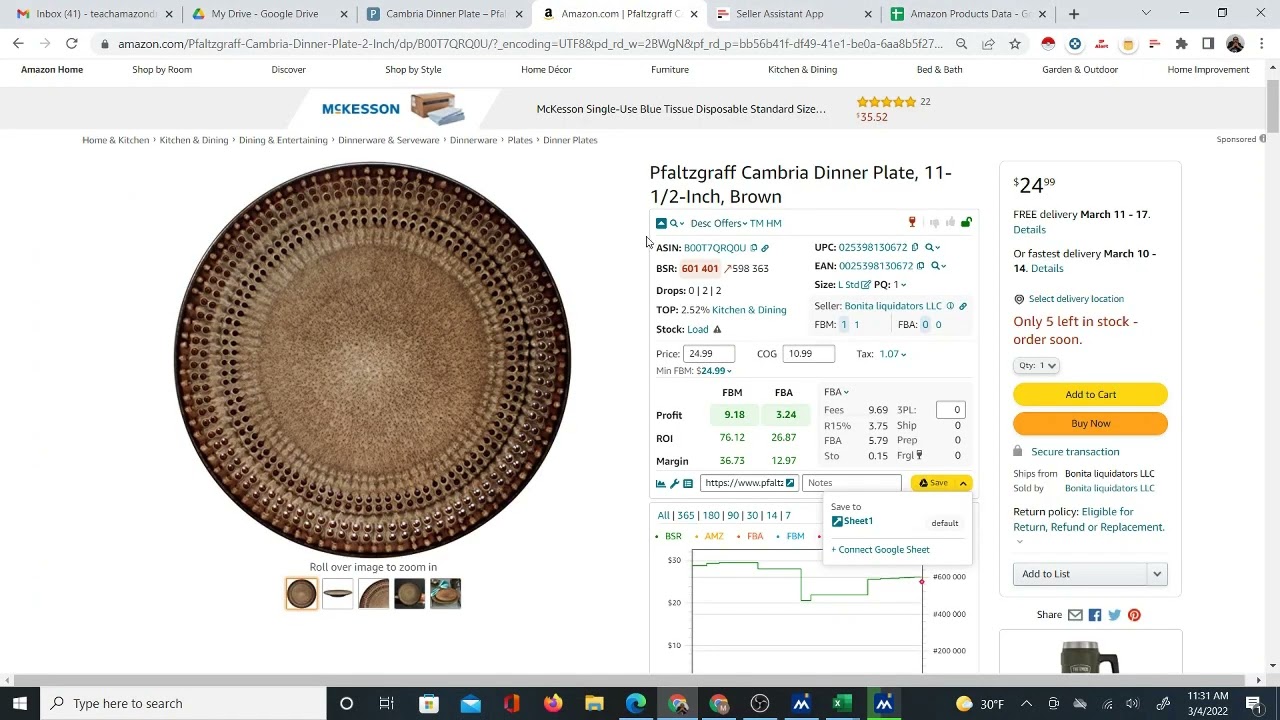Expand the EAN search dropdown
This screenshot has width=1280, height=720.
tap(939, 266)
